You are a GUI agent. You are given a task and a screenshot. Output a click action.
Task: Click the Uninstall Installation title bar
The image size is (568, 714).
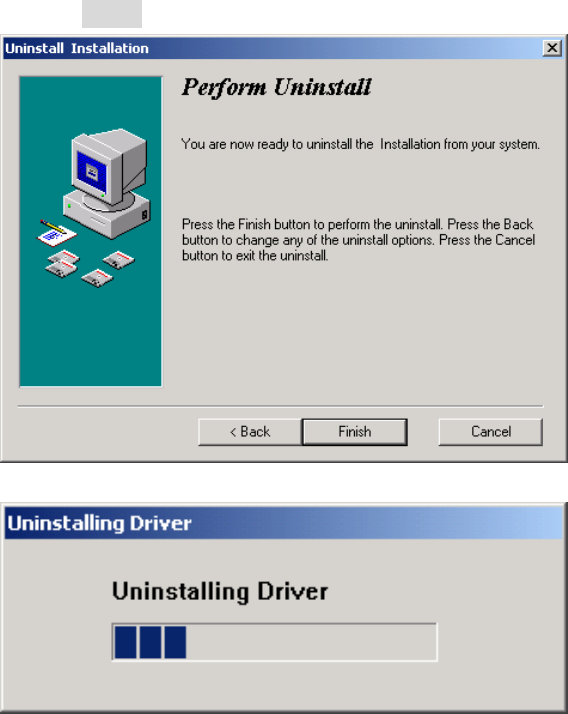pyautogui.click(x=272, y=48)
